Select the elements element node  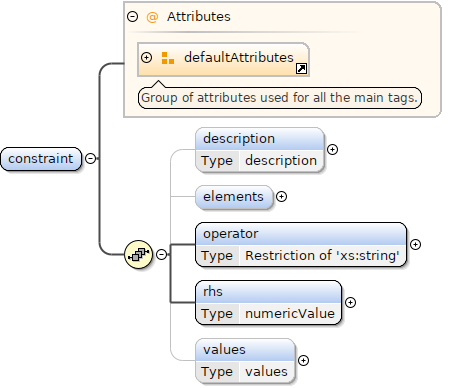[234, 197]
